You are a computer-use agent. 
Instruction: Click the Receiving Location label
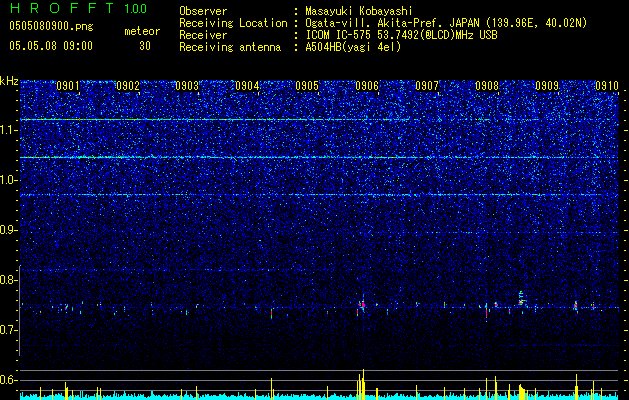pyautogui.click(x=233, y=23)
